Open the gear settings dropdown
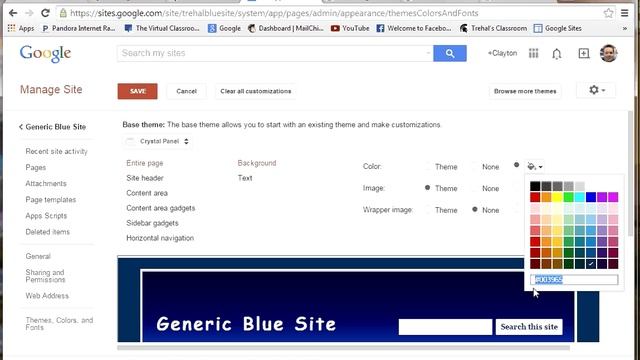Viewport: 640px width, 360px height. pyautogui.click(x=596, y=90)
